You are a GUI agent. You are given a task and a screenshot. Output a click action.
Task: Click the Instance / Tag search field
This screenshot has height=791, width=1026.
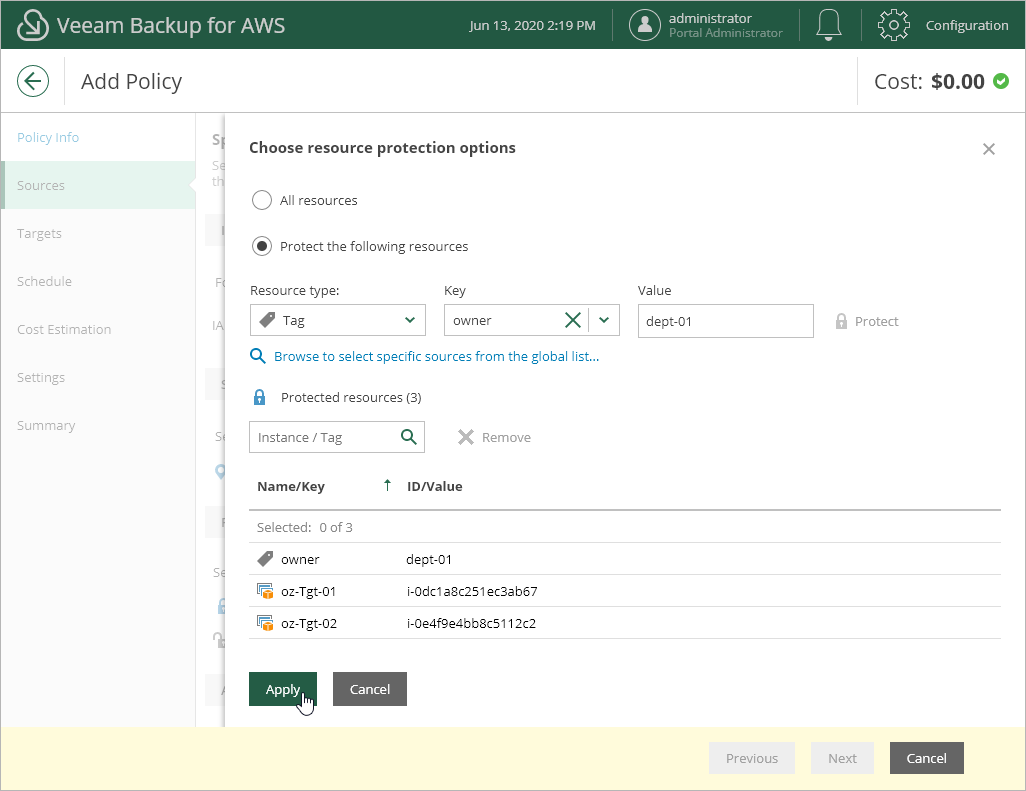[337, 437]
